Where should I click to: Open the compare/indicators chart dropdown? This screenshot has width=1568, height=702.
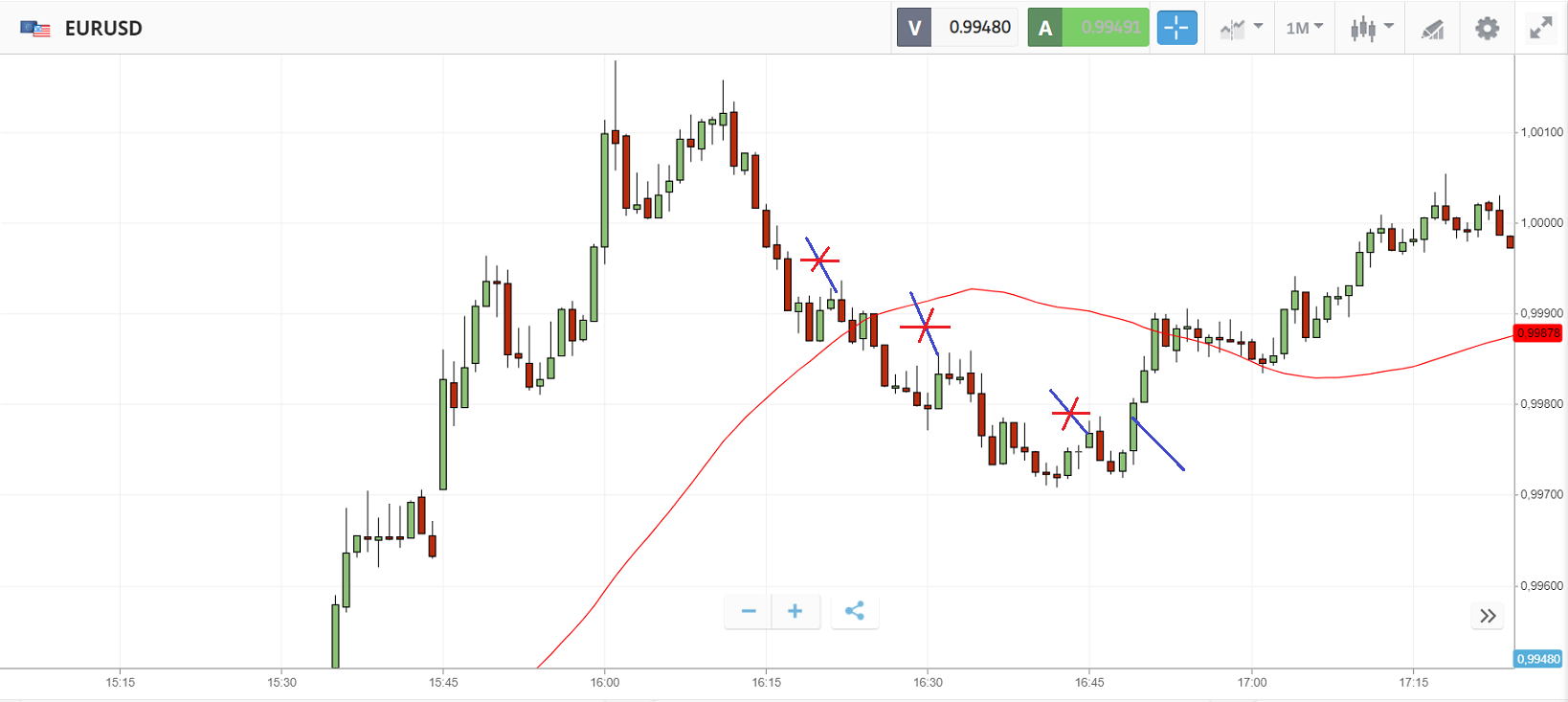point(1241,28)
